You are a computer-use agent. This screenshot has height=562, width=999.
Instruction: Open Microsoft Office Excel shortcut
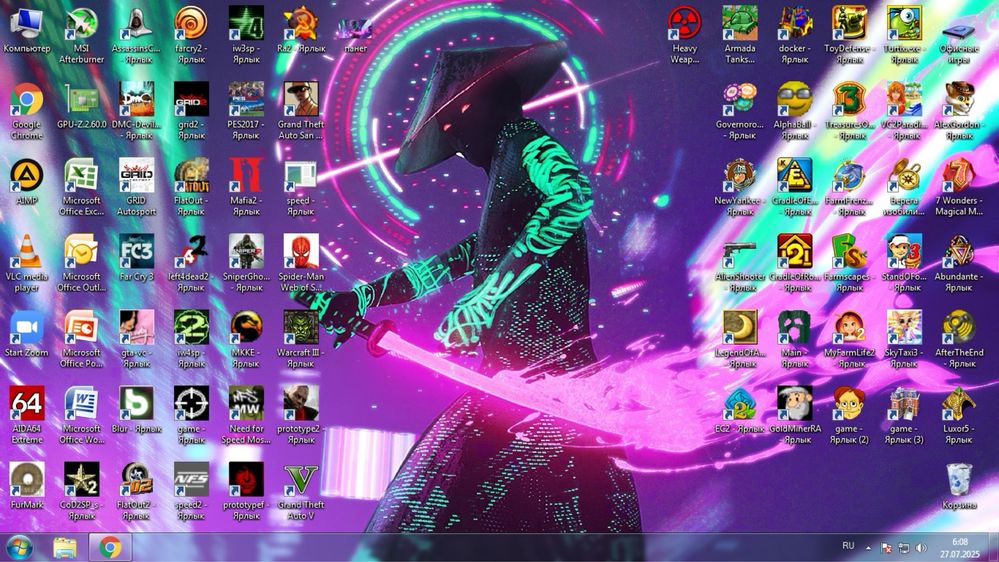tap(82, 176)
